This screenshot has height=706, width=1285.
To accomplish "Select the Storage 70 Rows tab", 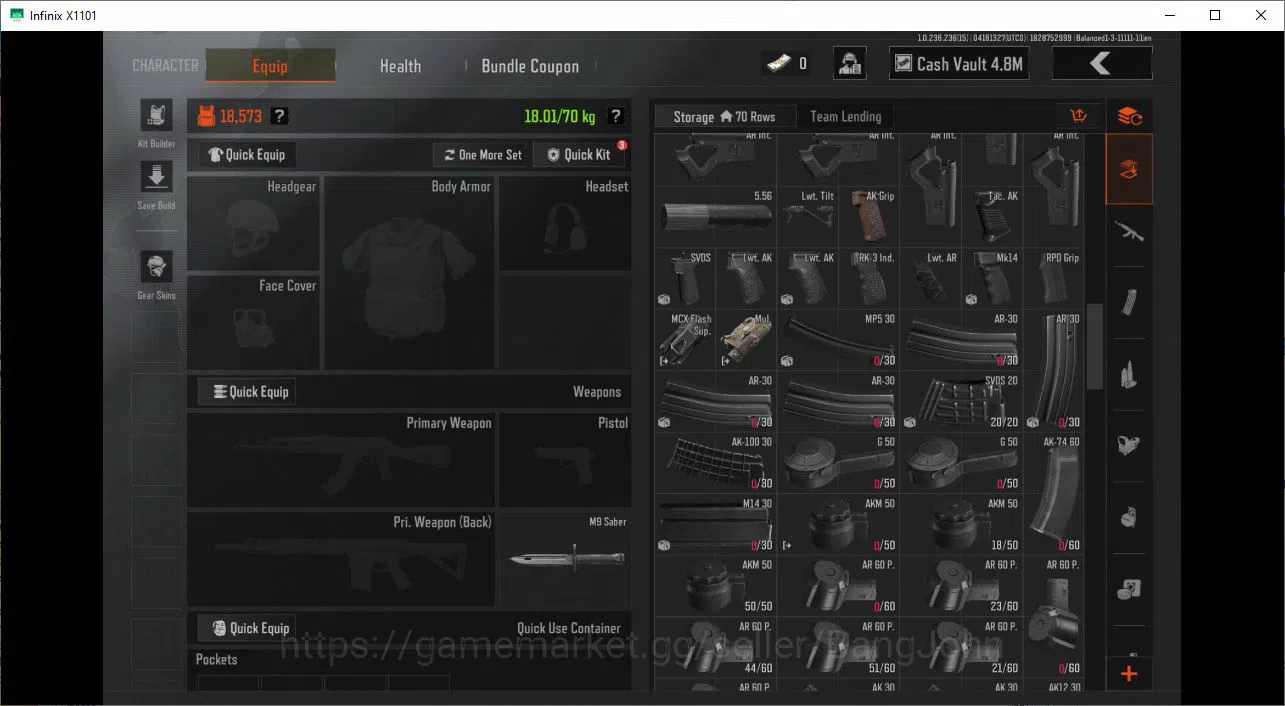I will click(725, 116).
